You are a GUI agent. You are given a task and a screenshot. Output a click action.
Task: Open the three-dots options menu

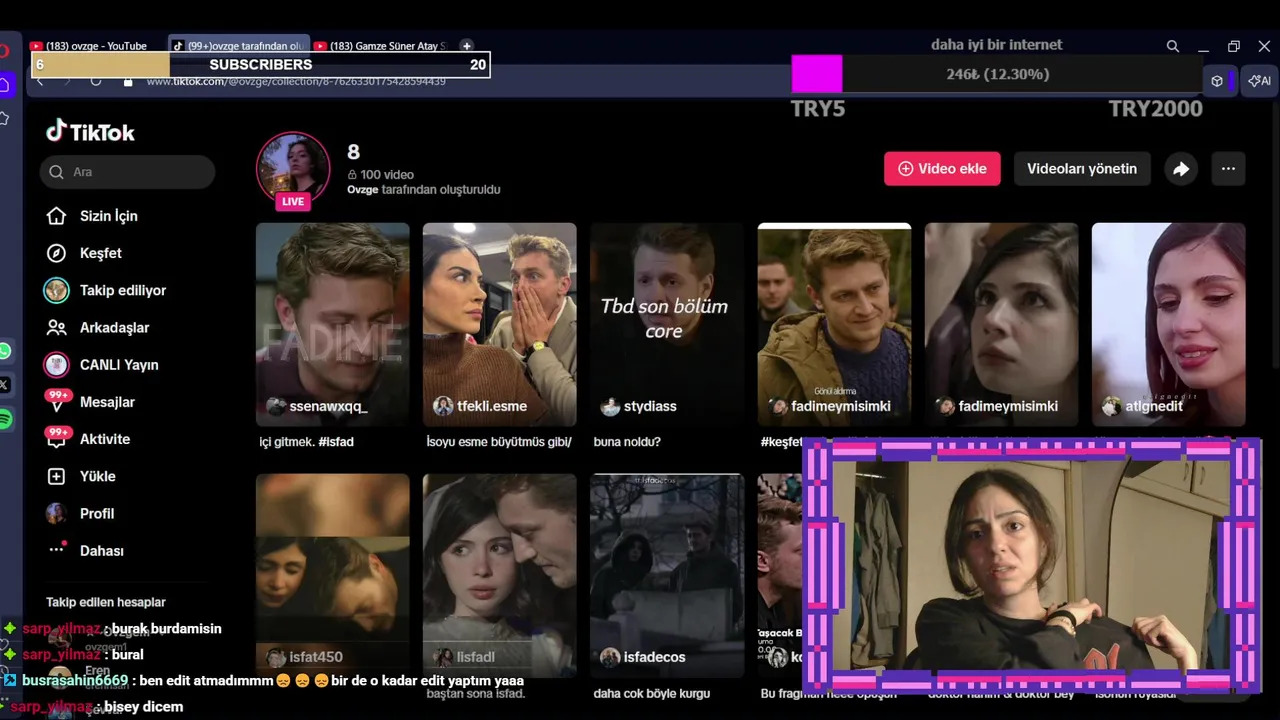[1228, 169]
